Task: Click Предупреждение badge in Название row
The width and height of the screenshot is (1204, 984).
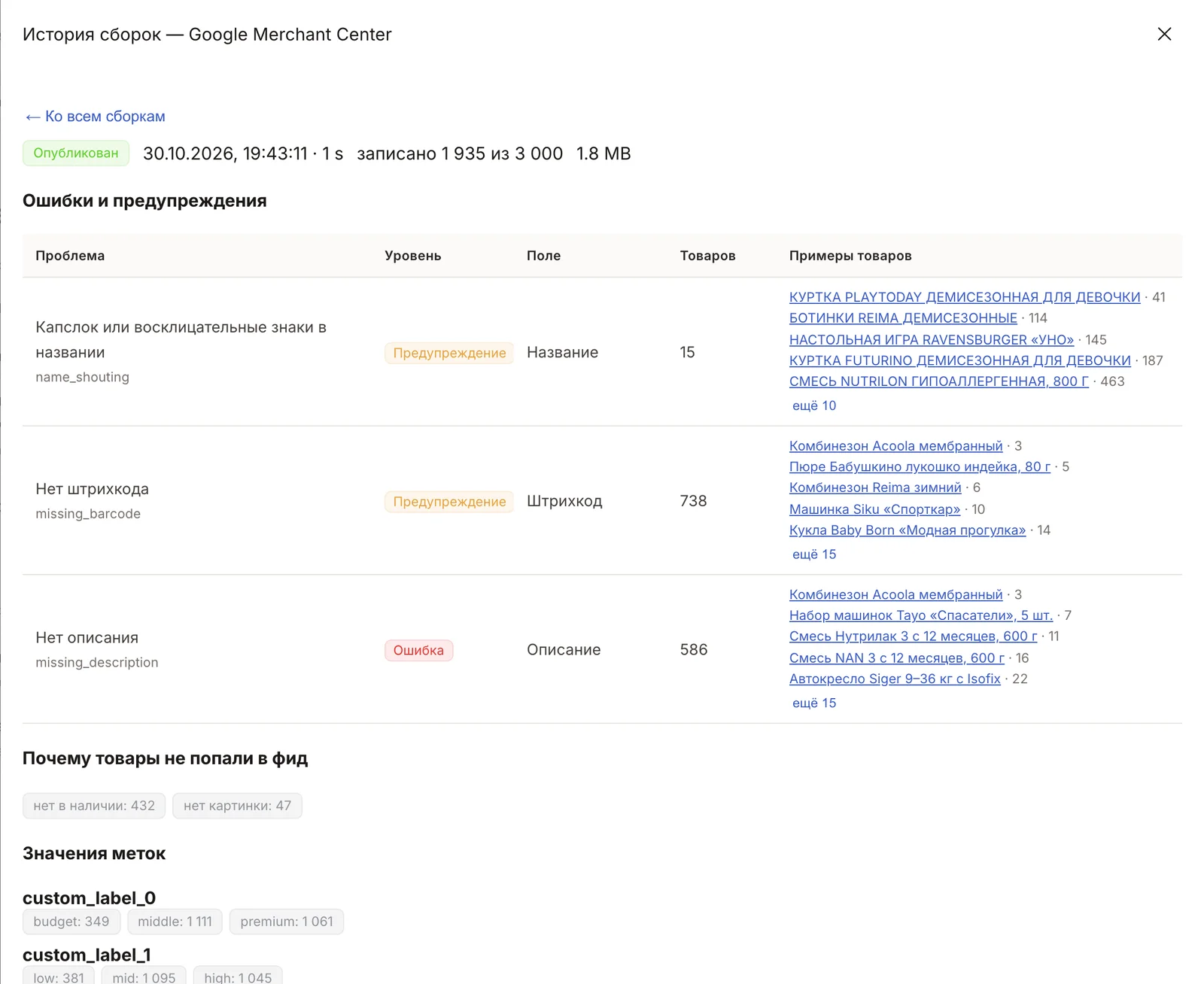Action: [449, 353]
